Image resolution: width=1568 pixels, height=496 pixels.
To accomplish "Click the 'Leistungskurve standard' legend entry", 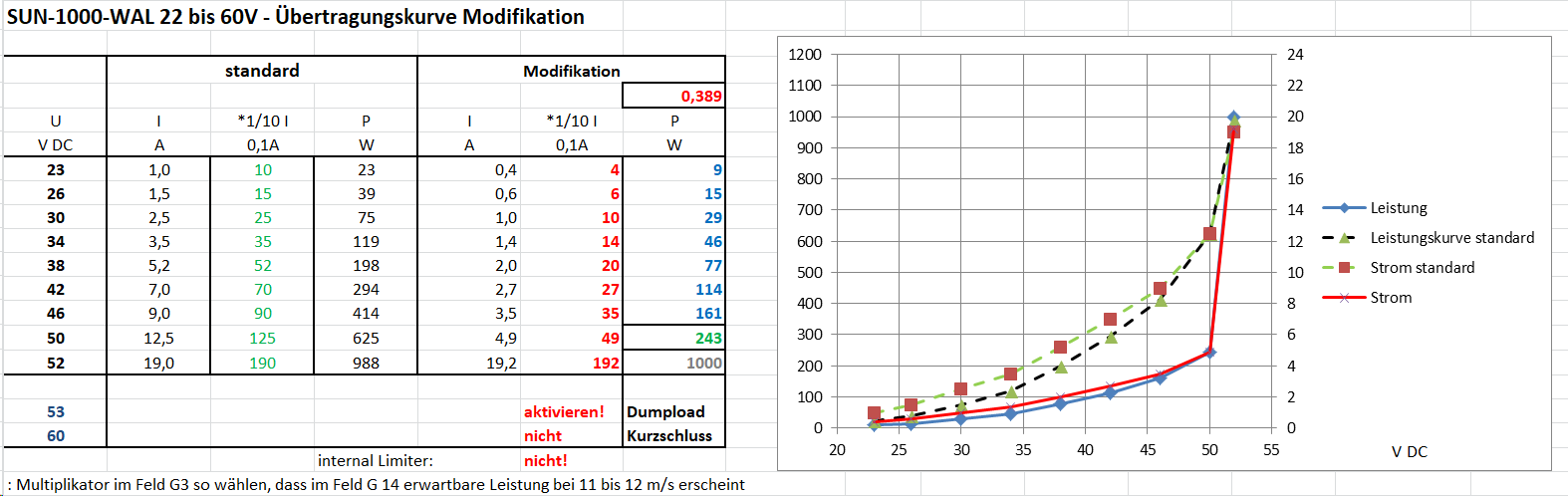I will click(x=1451, y=238).
